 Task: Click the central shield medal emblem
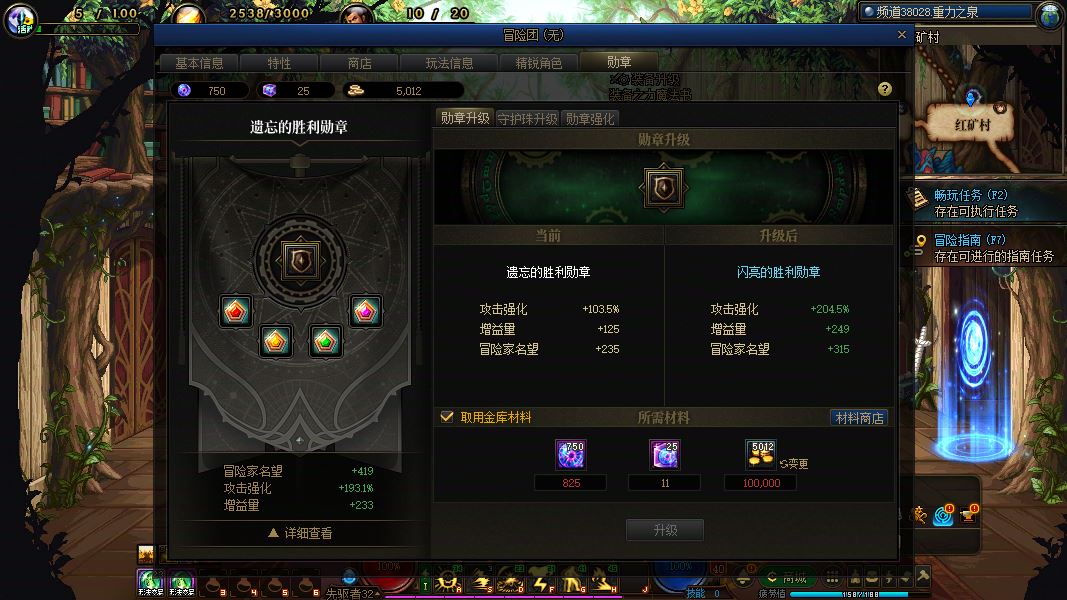[300, 261]
